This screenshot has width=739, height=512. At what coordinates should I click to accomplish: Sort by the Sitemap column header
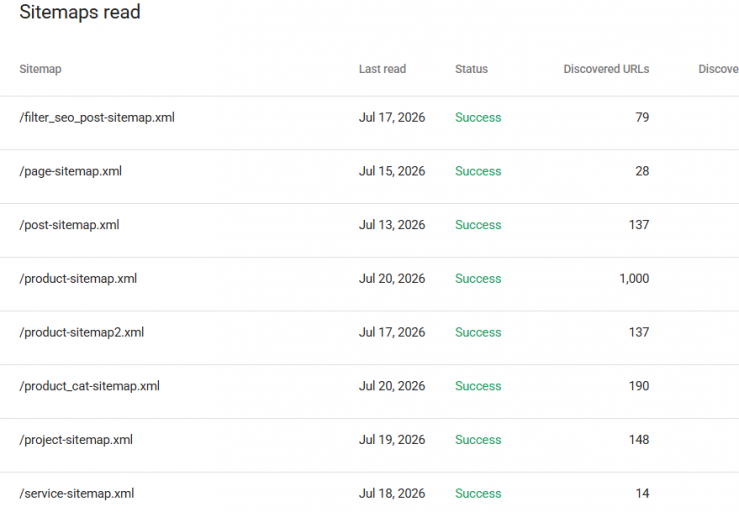tap(40, 69)
